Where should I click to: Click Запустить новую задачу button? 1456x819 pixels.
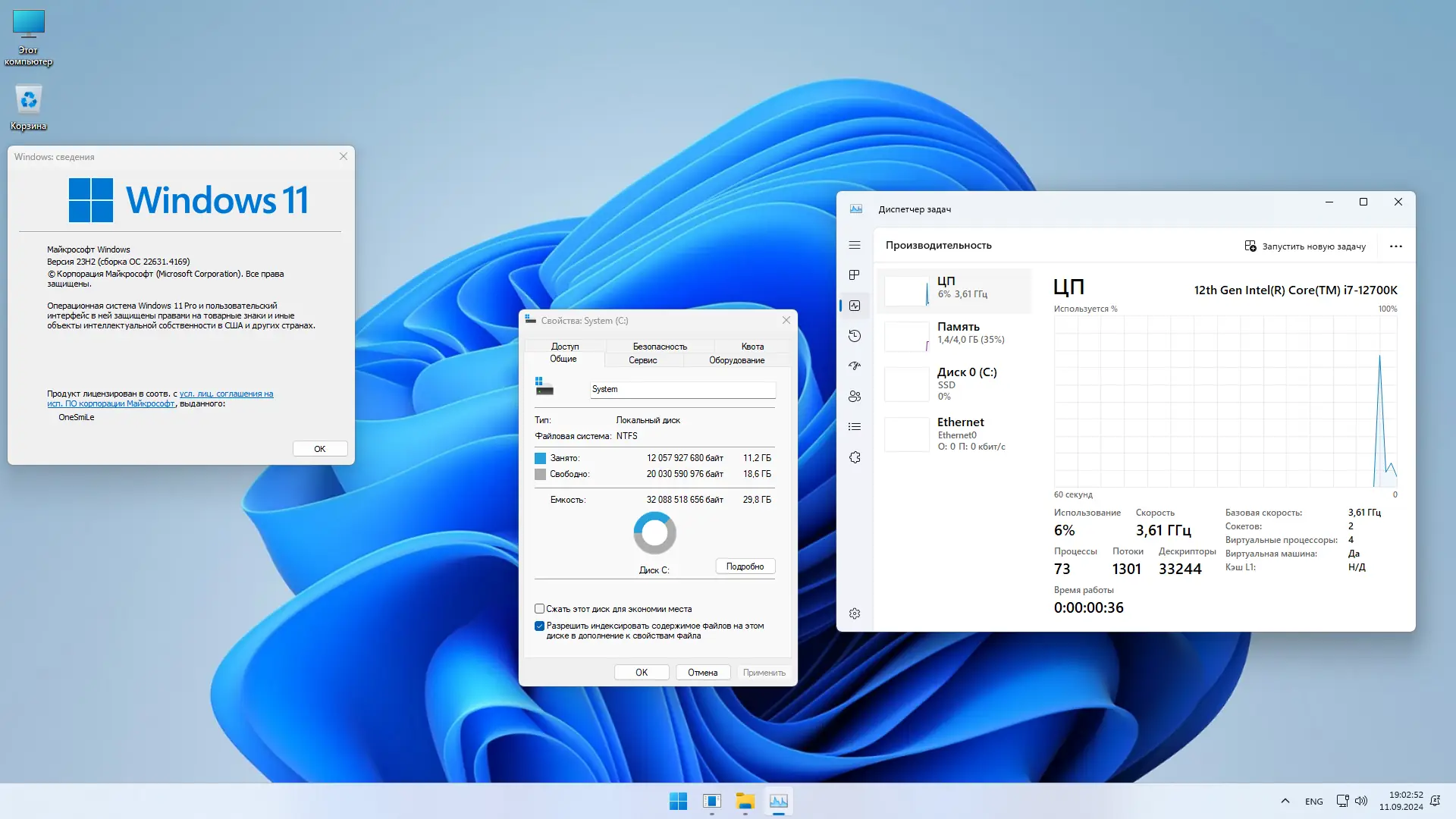(x=1305, y=246)
